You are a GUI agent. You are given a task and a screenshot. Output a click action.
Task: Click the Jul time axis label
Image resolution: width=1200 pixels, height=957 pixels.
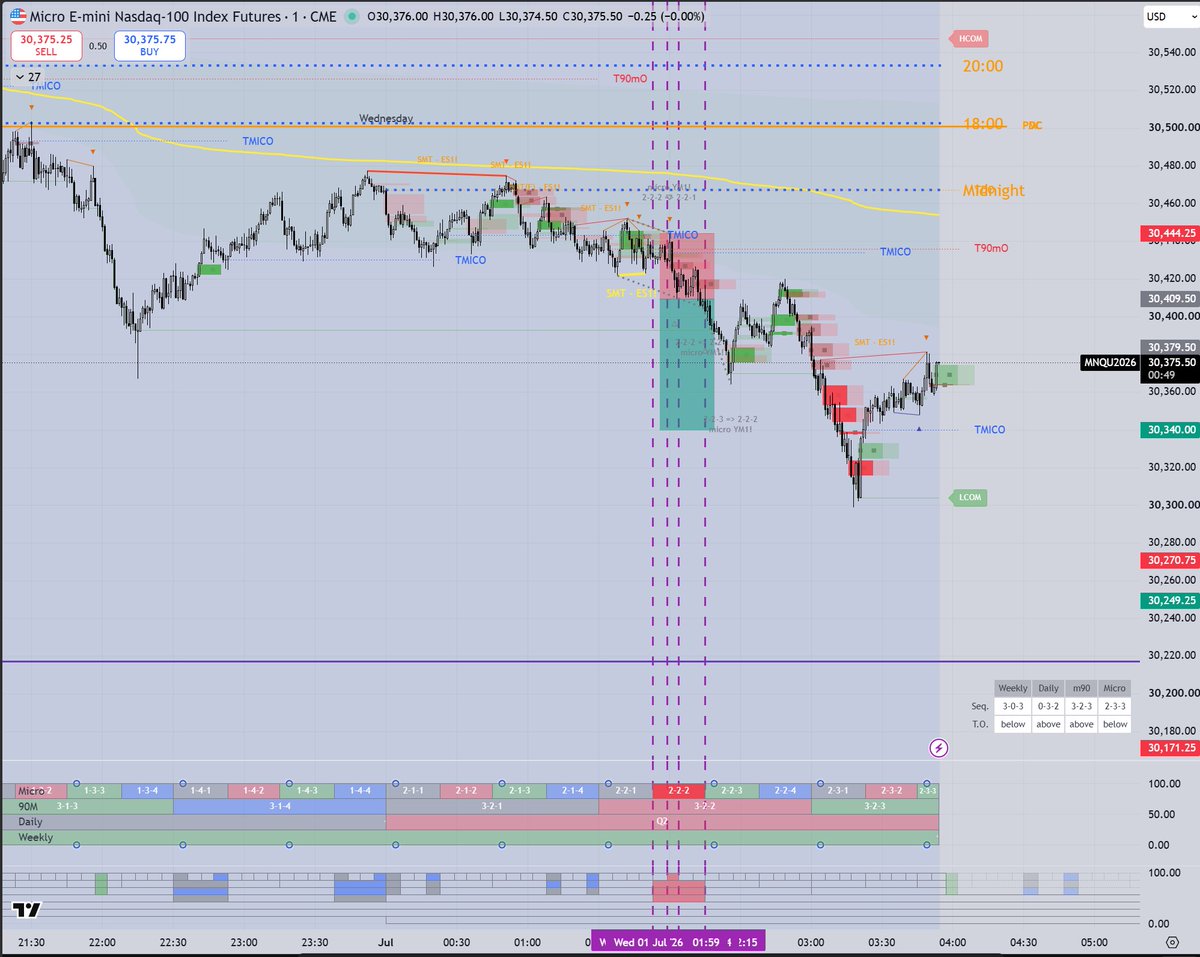pos(386,942)
